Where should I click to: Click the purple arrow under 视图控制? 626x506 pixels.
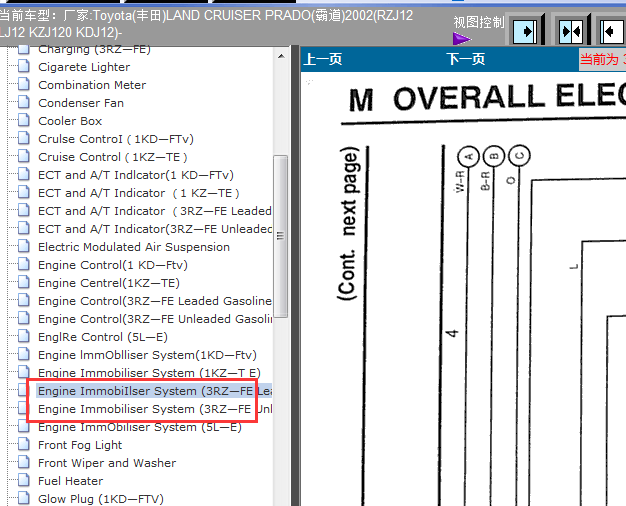(462, 39)
